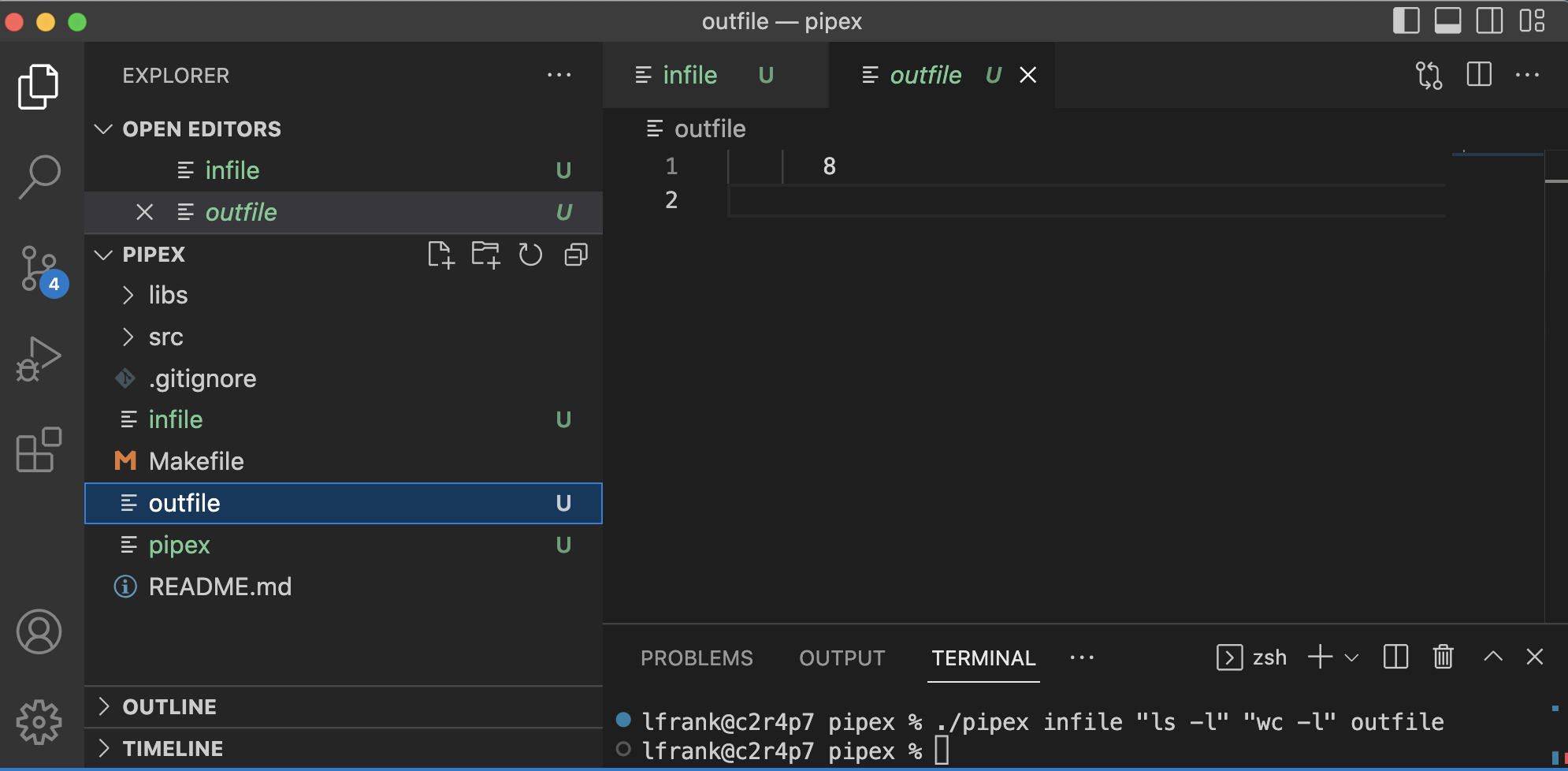This screenshot has height=771, width=1568.
Task: Toggle Secondary Side Bar visibility
Action: click(1489, 20)
